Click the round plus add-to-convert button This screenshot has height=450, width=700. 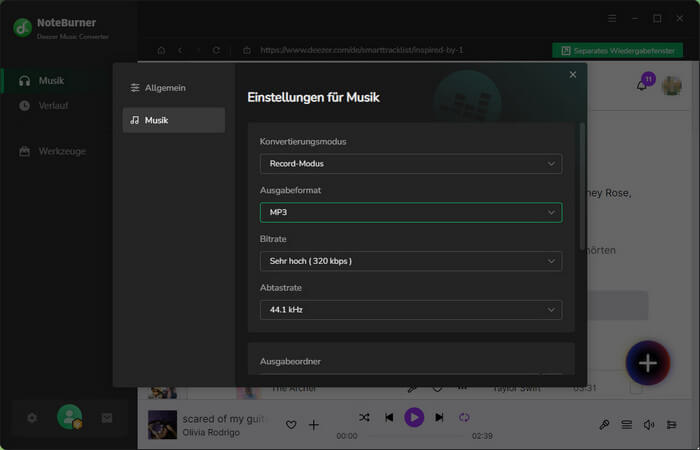tap(648, 364)
